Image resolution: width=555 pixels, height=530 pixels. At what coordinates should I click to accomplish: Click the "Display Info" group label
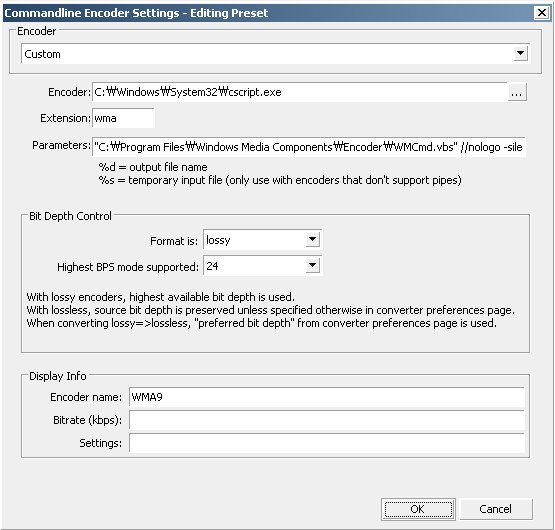(58, 376)
